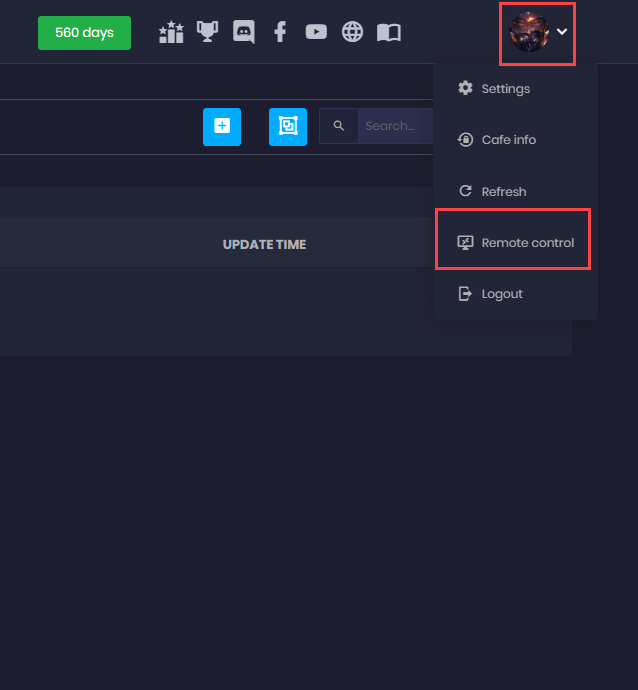Choose Remote control menu entry
This screenshot has height=690, width=638.
(513, 242)
